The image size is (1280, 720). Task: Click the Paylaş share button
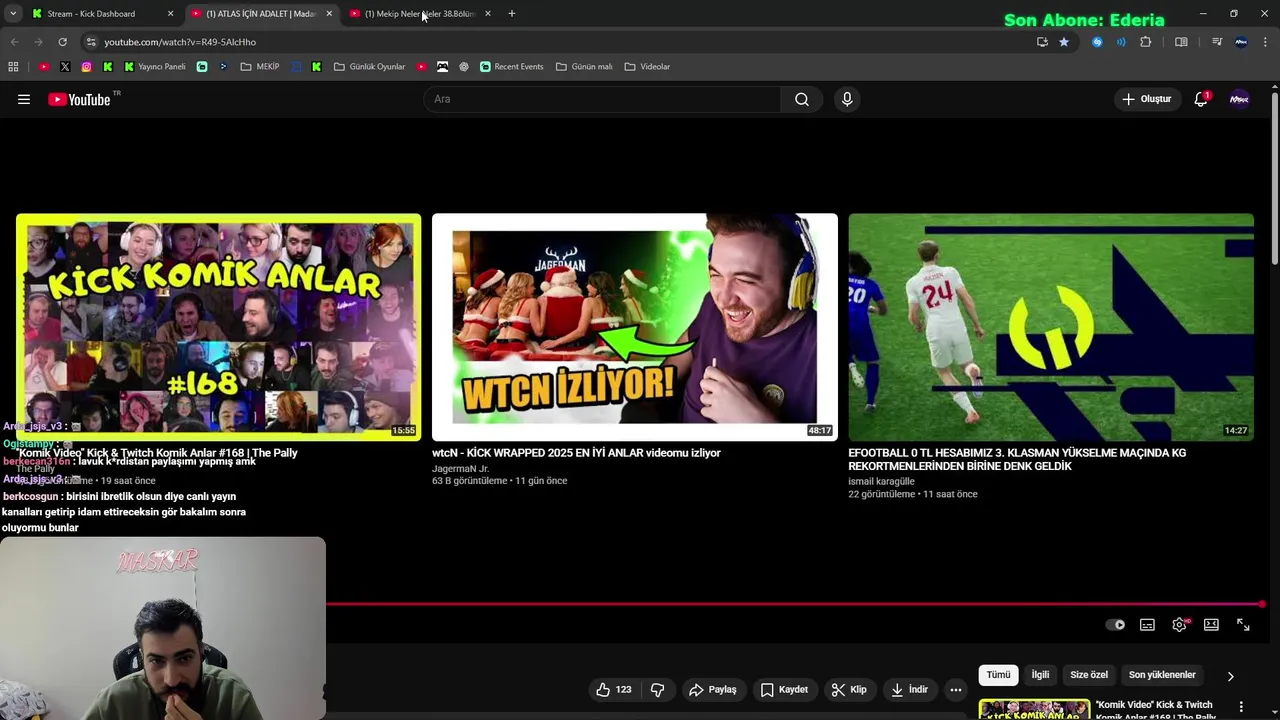713,689
